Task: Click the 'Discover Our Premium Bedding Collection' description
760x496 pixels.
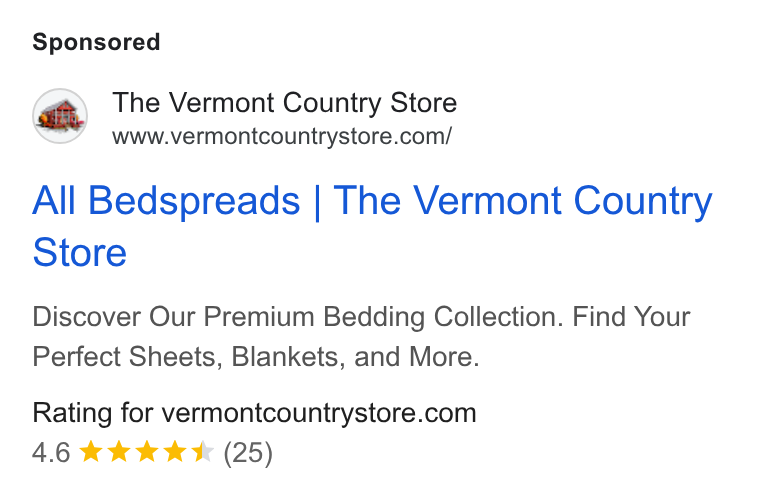Action: pos(298,317)
